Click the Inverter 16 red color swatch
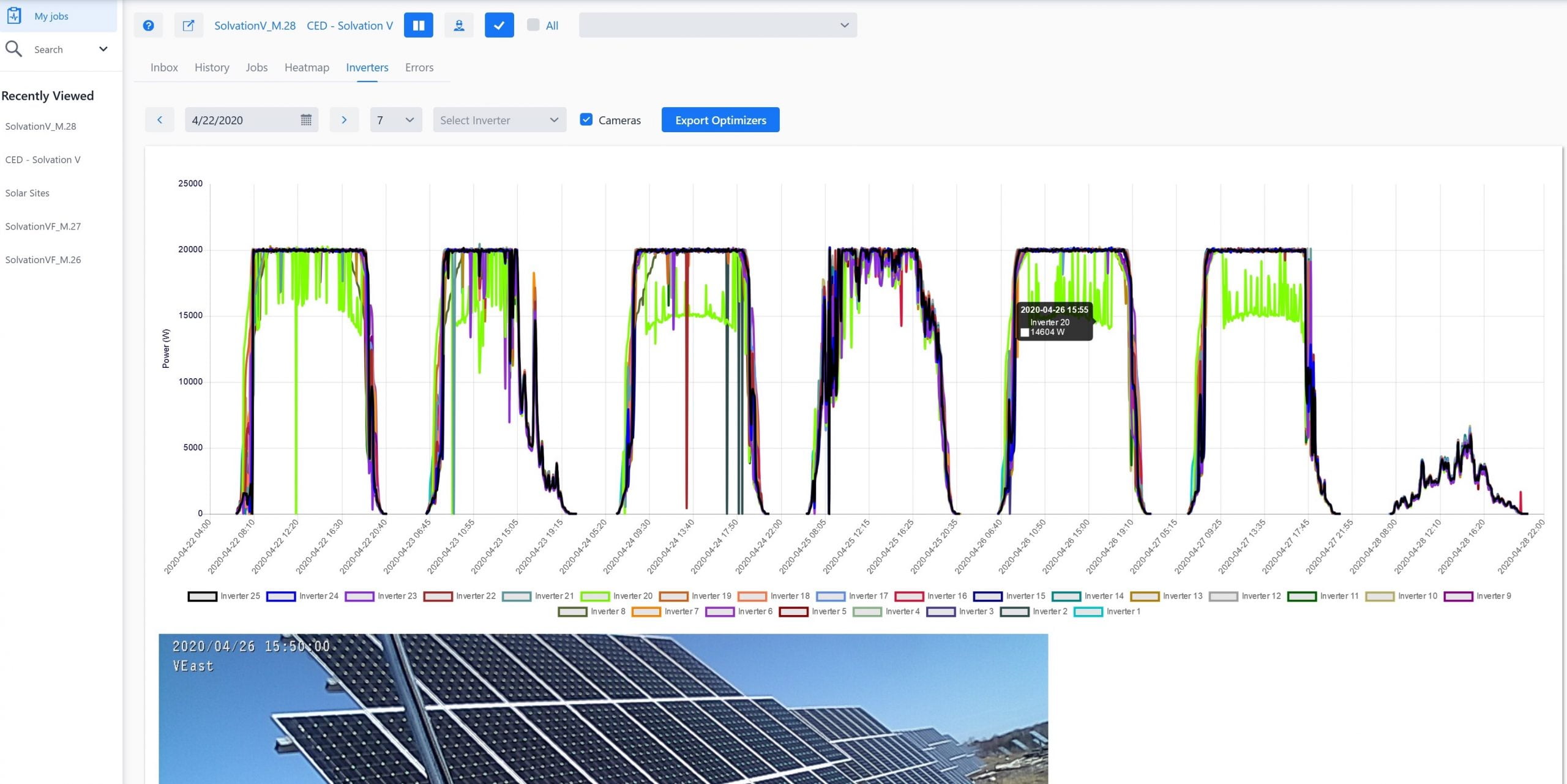The width and height of the screenshot is (1567, 784). pyautogui.click(x=910, y=595)
